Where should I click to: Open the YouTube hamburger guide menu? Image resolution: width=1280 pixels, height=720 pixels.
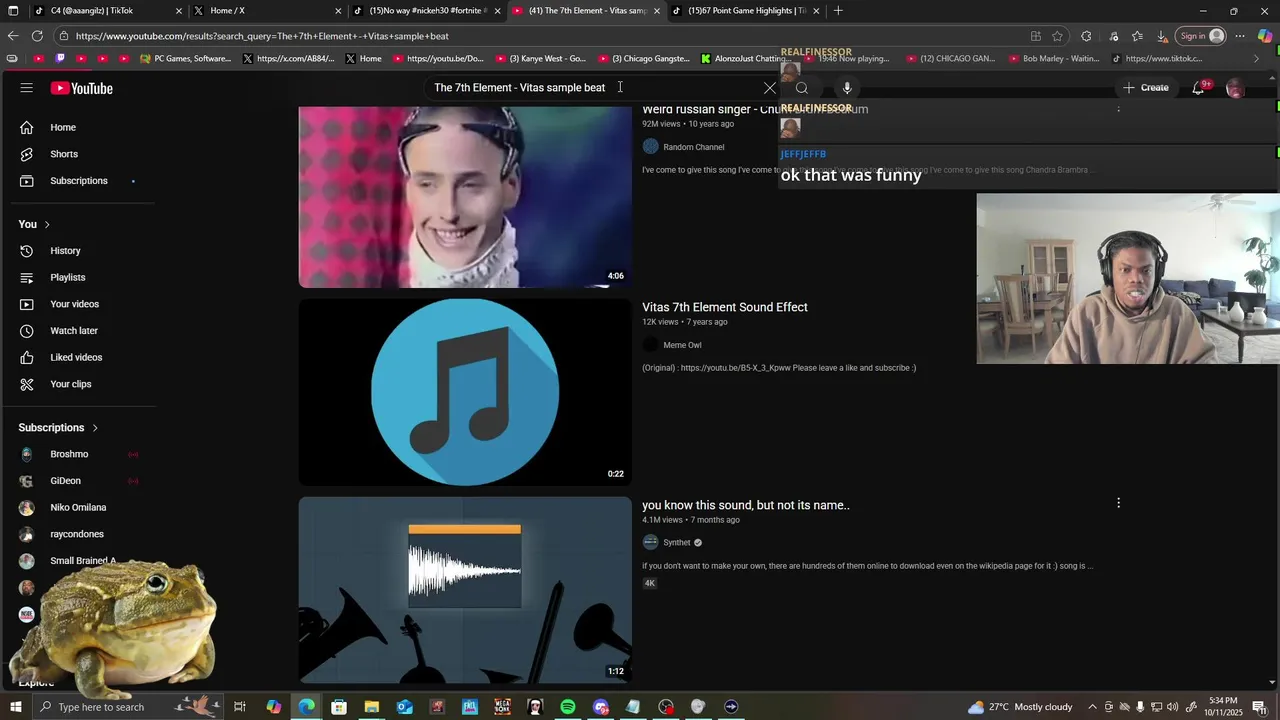[27, 88]
